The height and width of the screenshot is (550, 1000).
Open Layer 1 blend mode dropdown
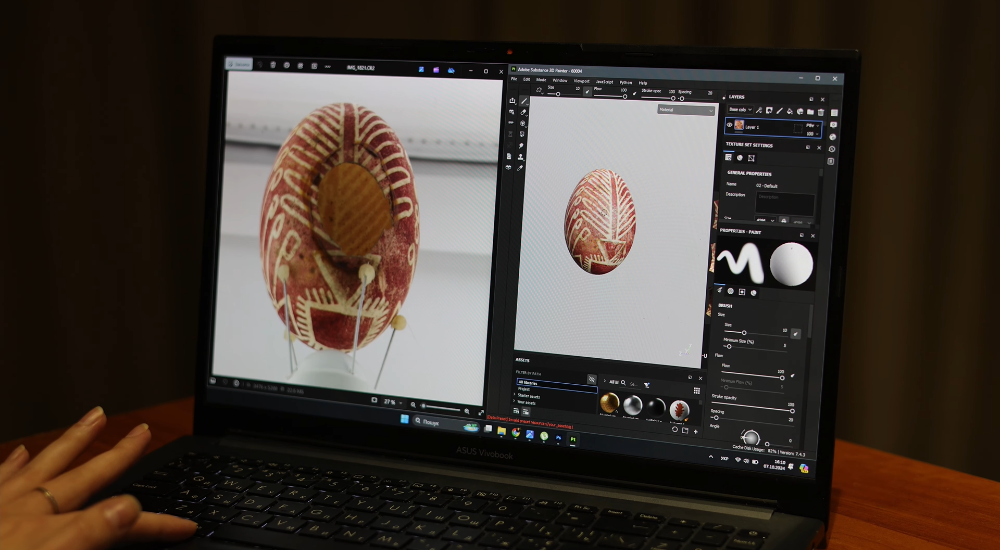tap(812, 126)
